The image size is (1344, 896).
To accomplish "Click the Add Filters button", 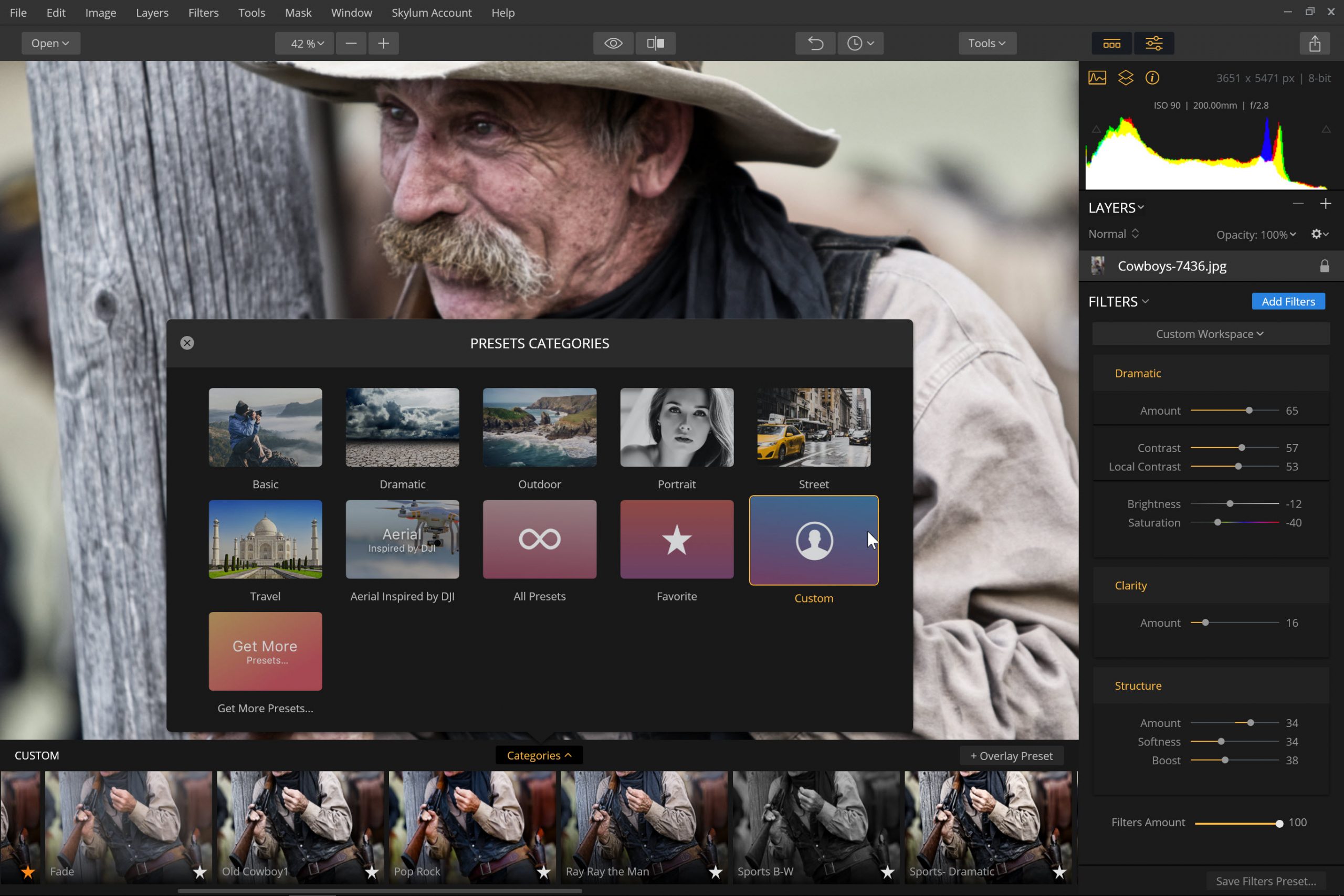I will tap(1288, 302).
